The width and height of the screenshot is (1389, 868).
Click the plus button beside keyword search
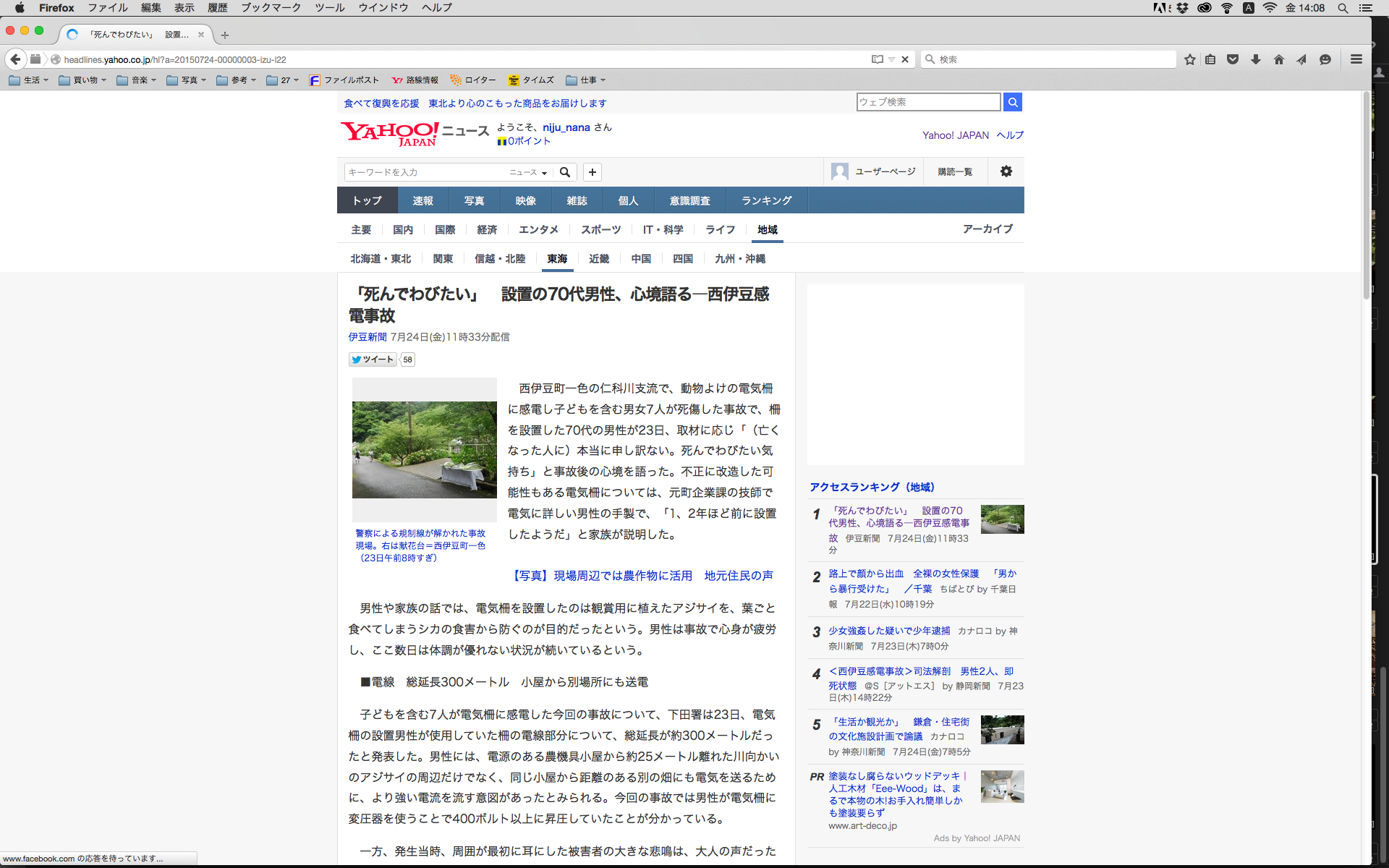pyautogui.click(x=592, y=172)
